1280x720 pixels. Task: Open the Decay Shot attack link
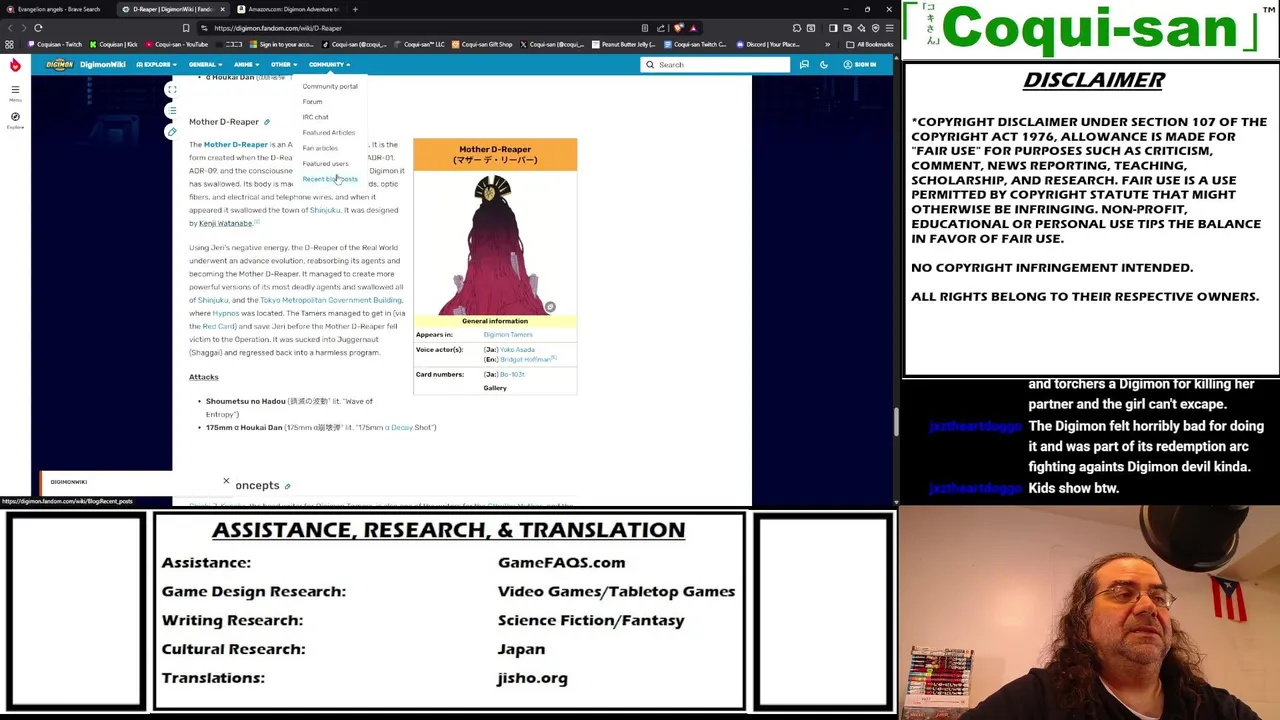pyautogui.click(x=400, y=428)
